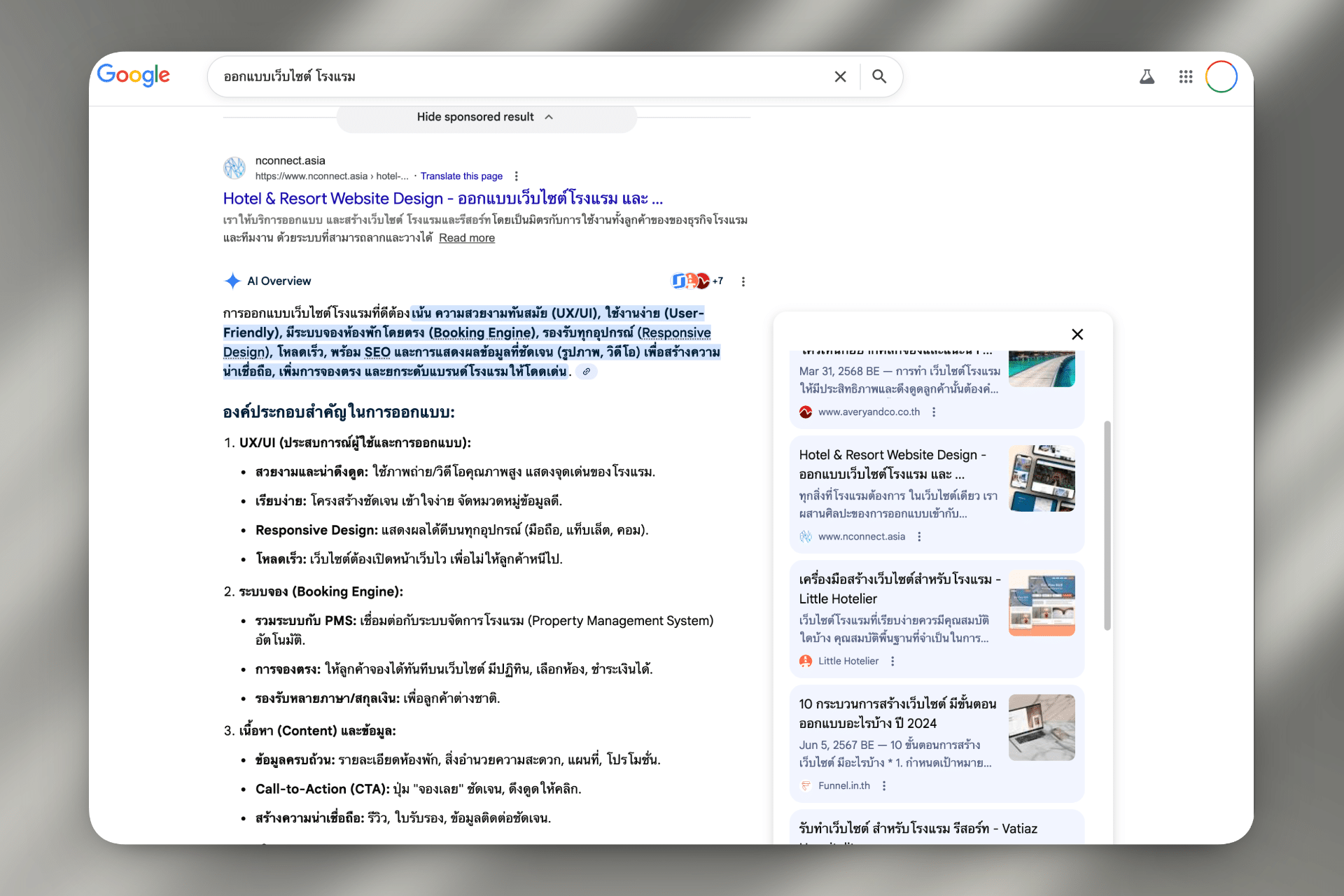This screenshot has height=896, width=1344.
Task: Clear the search box text
Action: tap(840, 76)
